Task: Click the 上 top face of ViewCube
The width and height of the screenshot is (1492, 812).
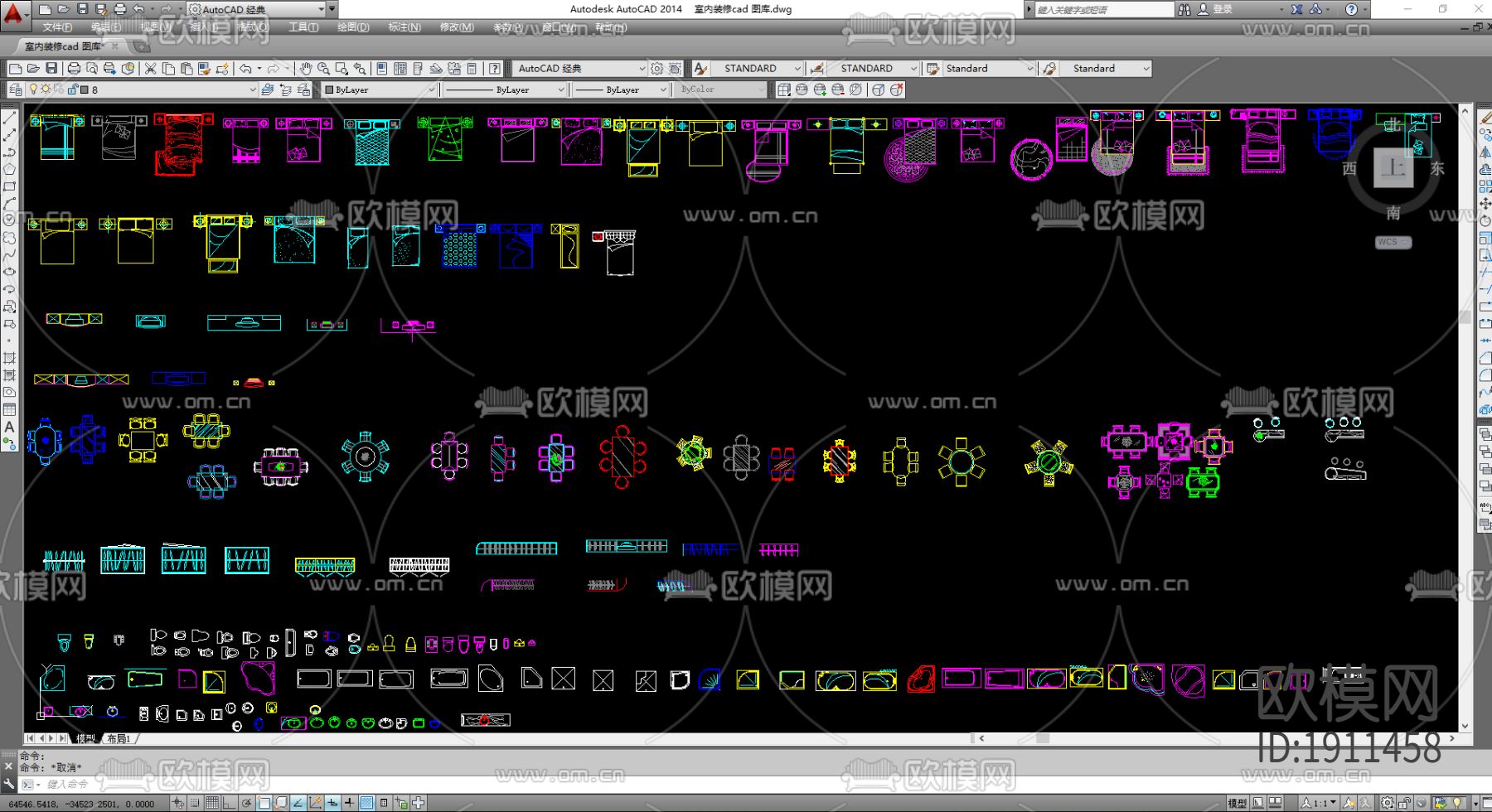Action: click(1393, 168)
